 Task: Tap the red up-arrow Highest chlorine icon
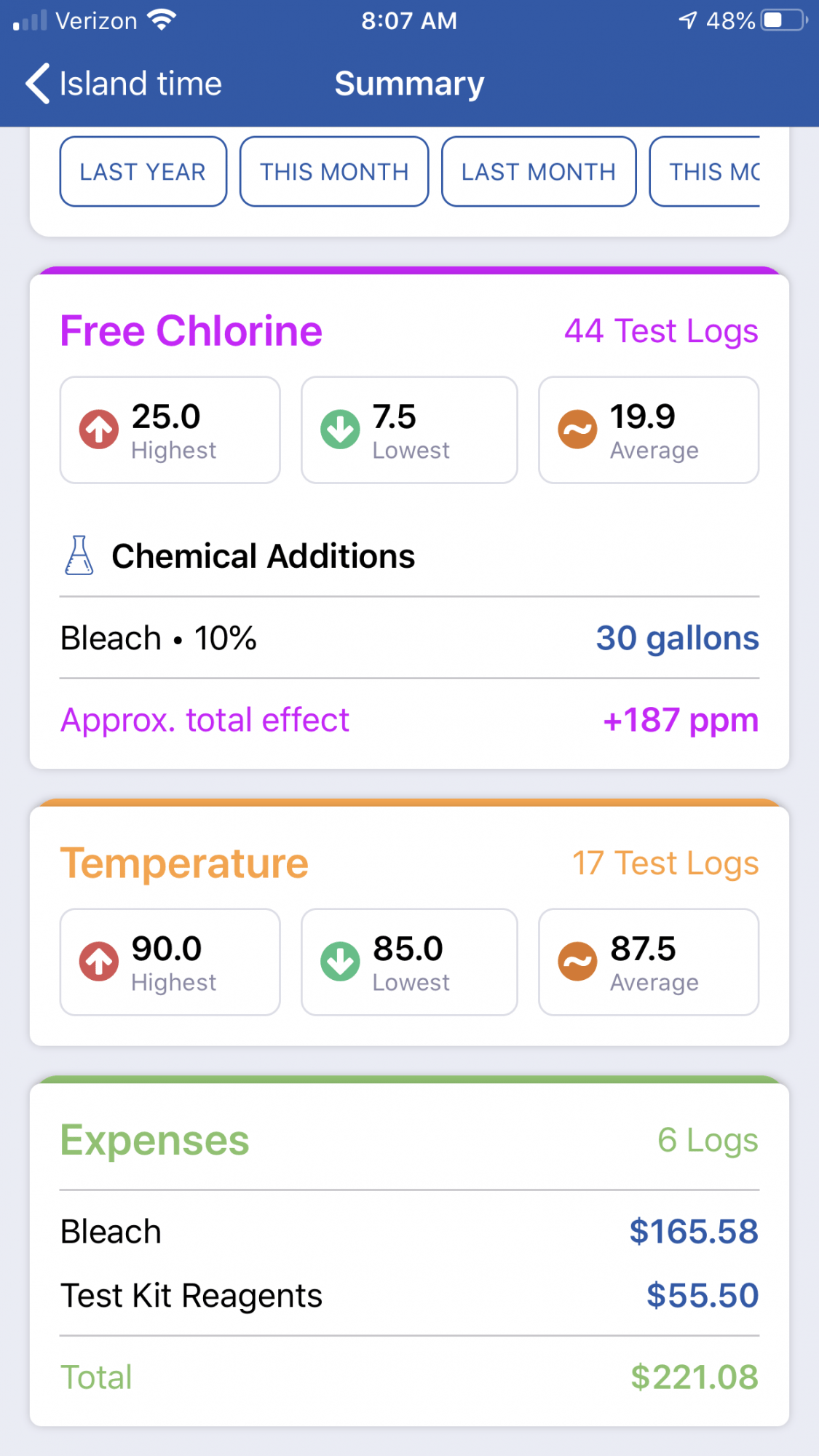[x=99, y=430]
